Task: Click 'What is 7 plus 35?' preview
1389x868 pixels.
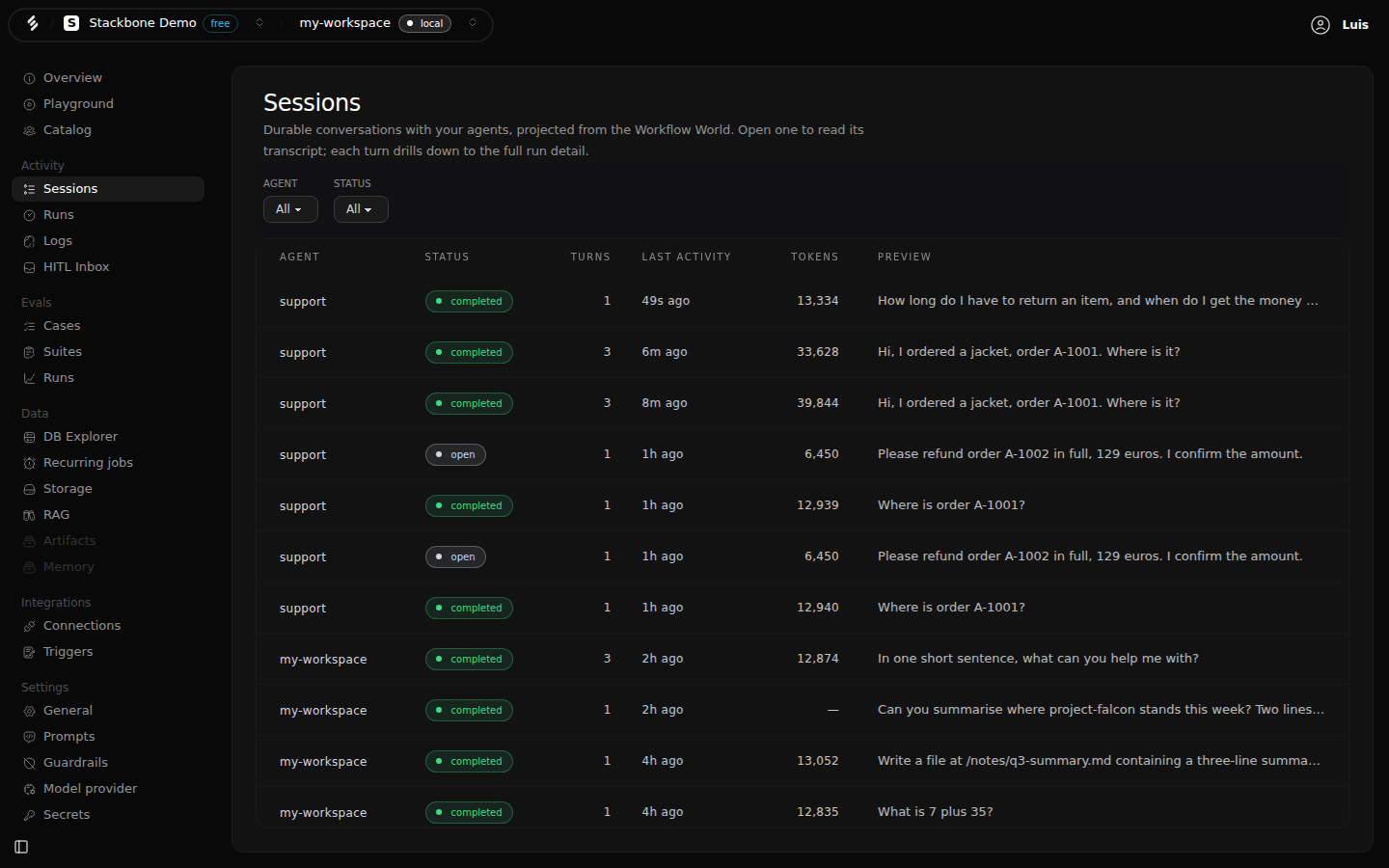Action: click(935, 812)
